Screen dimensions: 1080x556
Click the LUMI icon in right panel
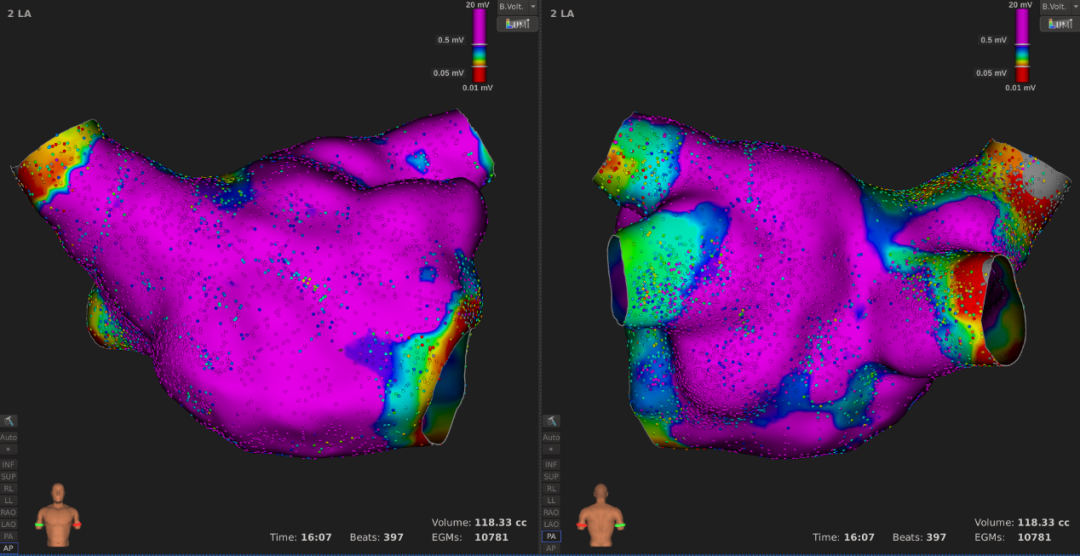point(1058,24)
